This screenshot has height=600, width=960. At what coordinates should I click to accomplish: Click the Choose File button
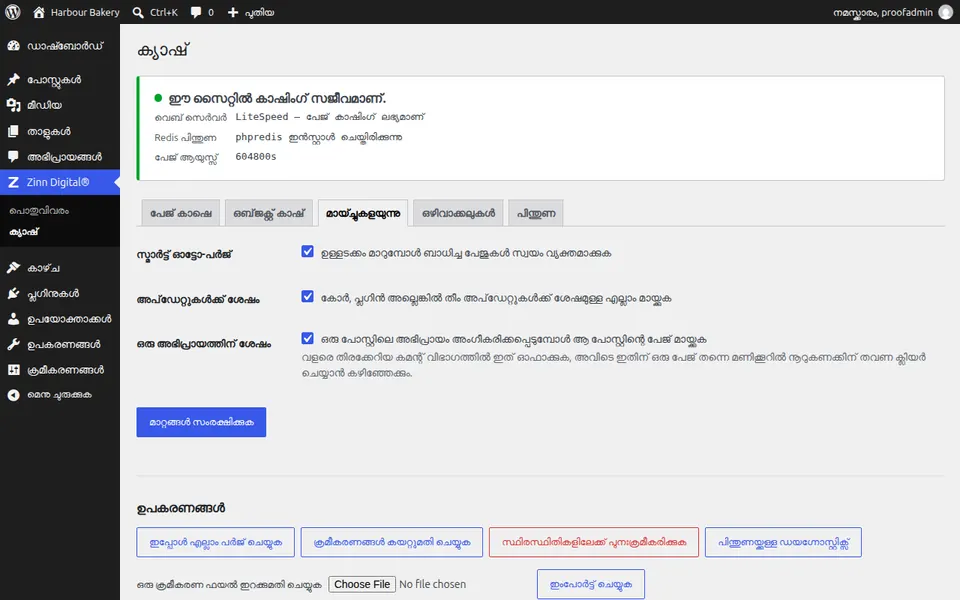362,584
